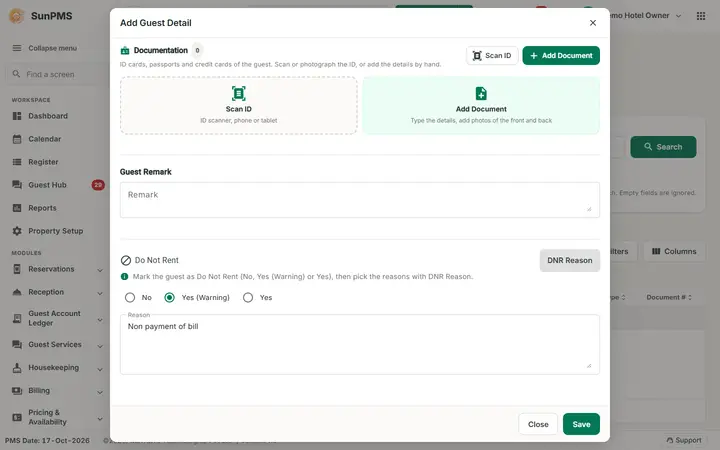Click the Add Document file icon tile
The width and height of the screenshot is (720, 450).
(x=481, y=105)
